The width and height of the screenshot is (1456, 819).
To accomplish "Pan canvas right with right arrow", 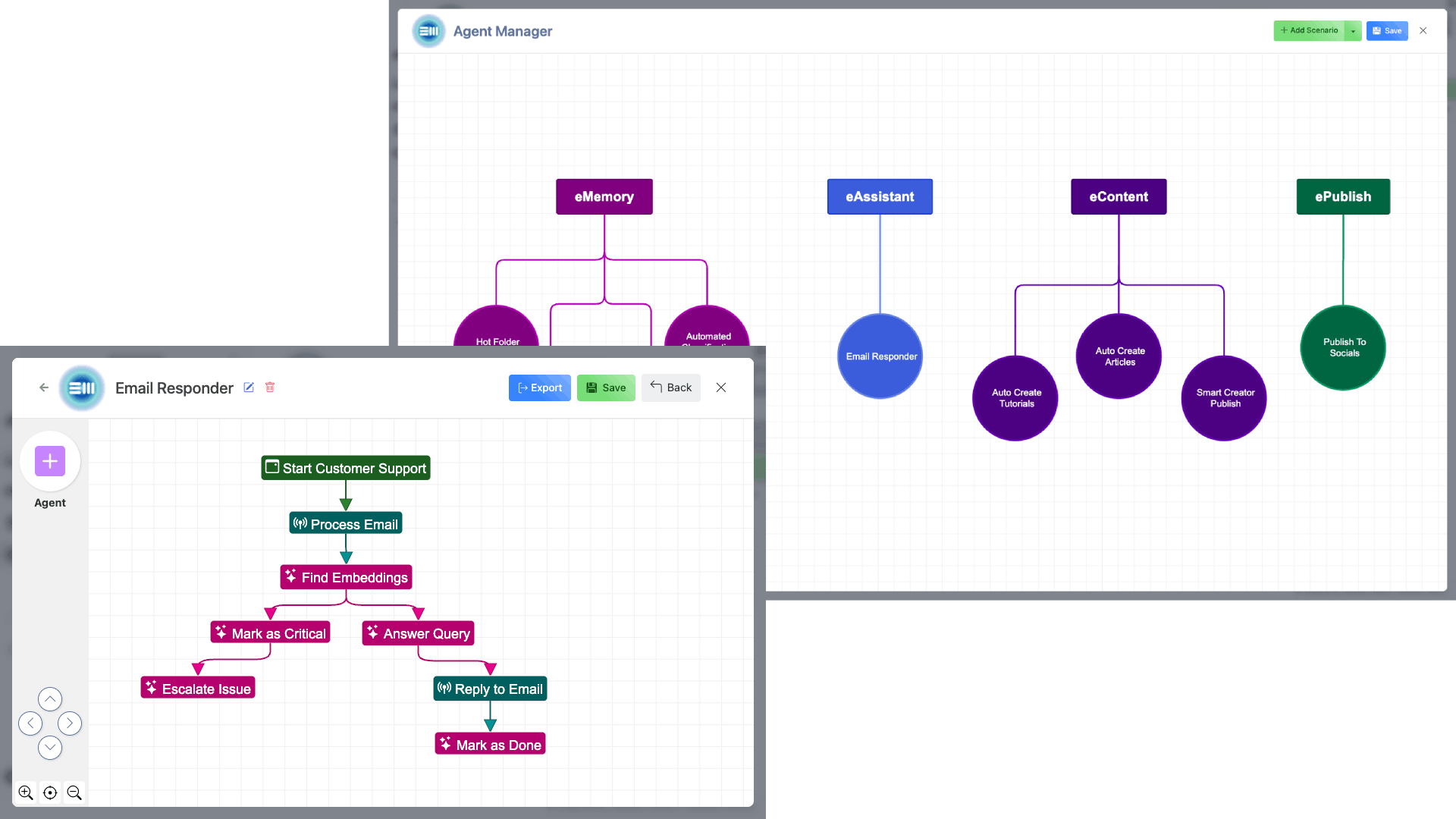I will (70, 723).
